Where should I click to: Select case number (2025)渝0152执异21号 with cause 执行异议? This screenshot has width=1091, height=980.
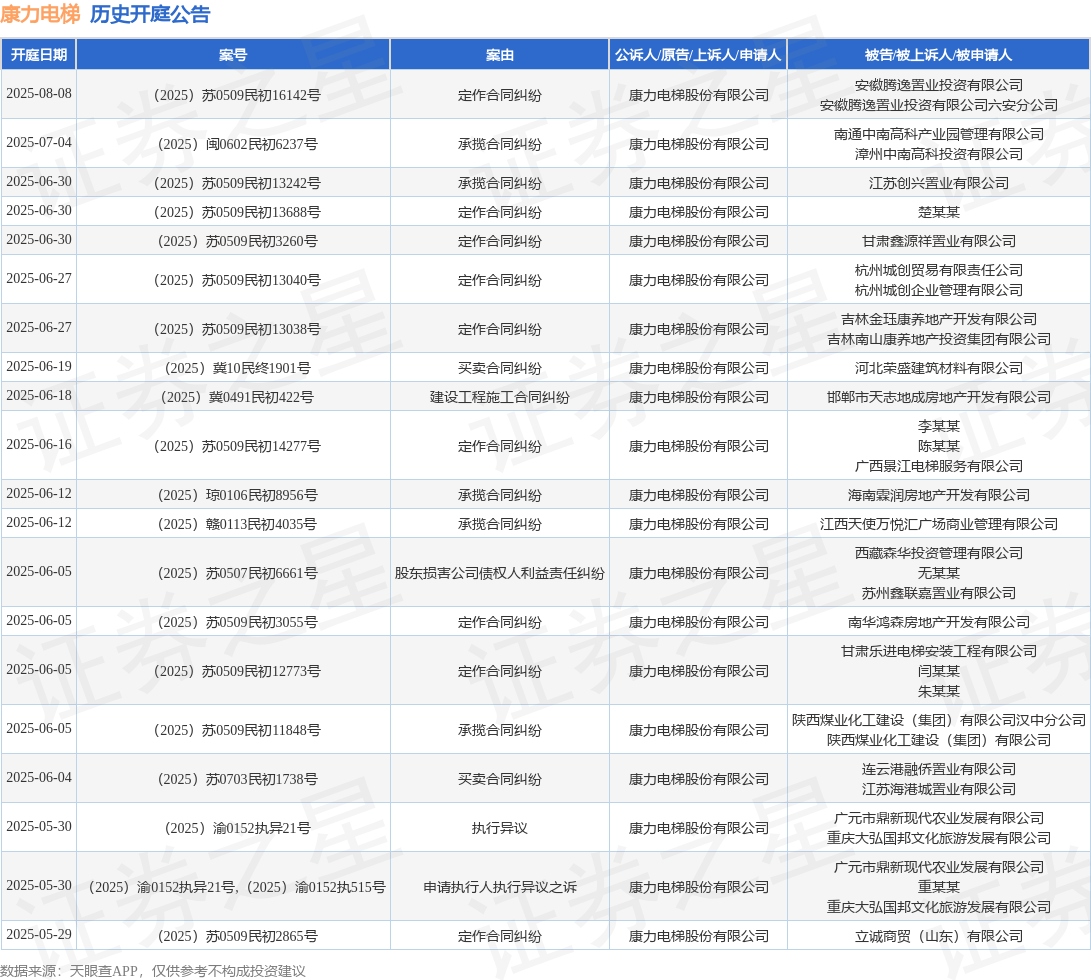tap(237, 828)
